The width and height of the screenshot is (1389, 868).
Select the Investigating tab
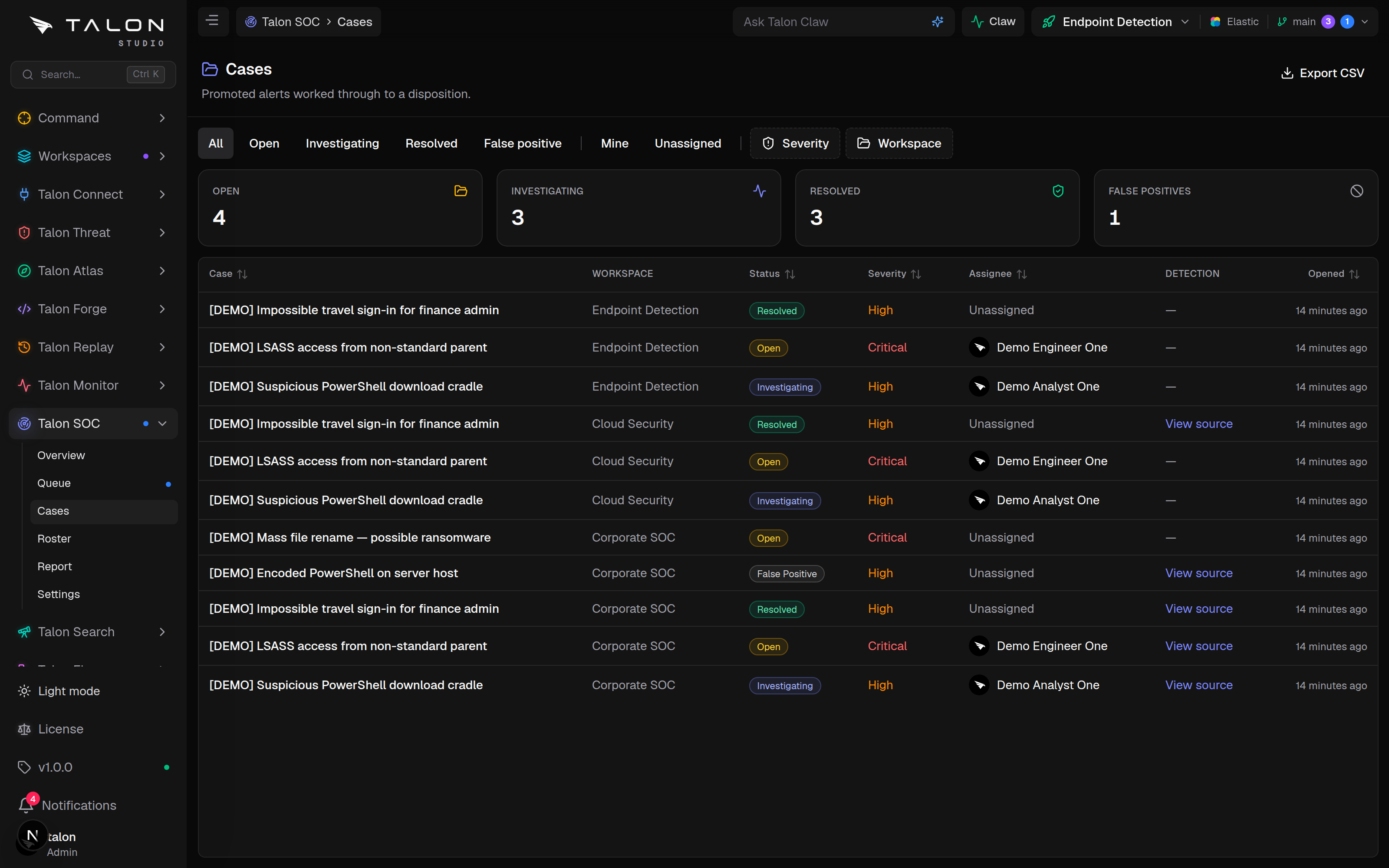342,143
